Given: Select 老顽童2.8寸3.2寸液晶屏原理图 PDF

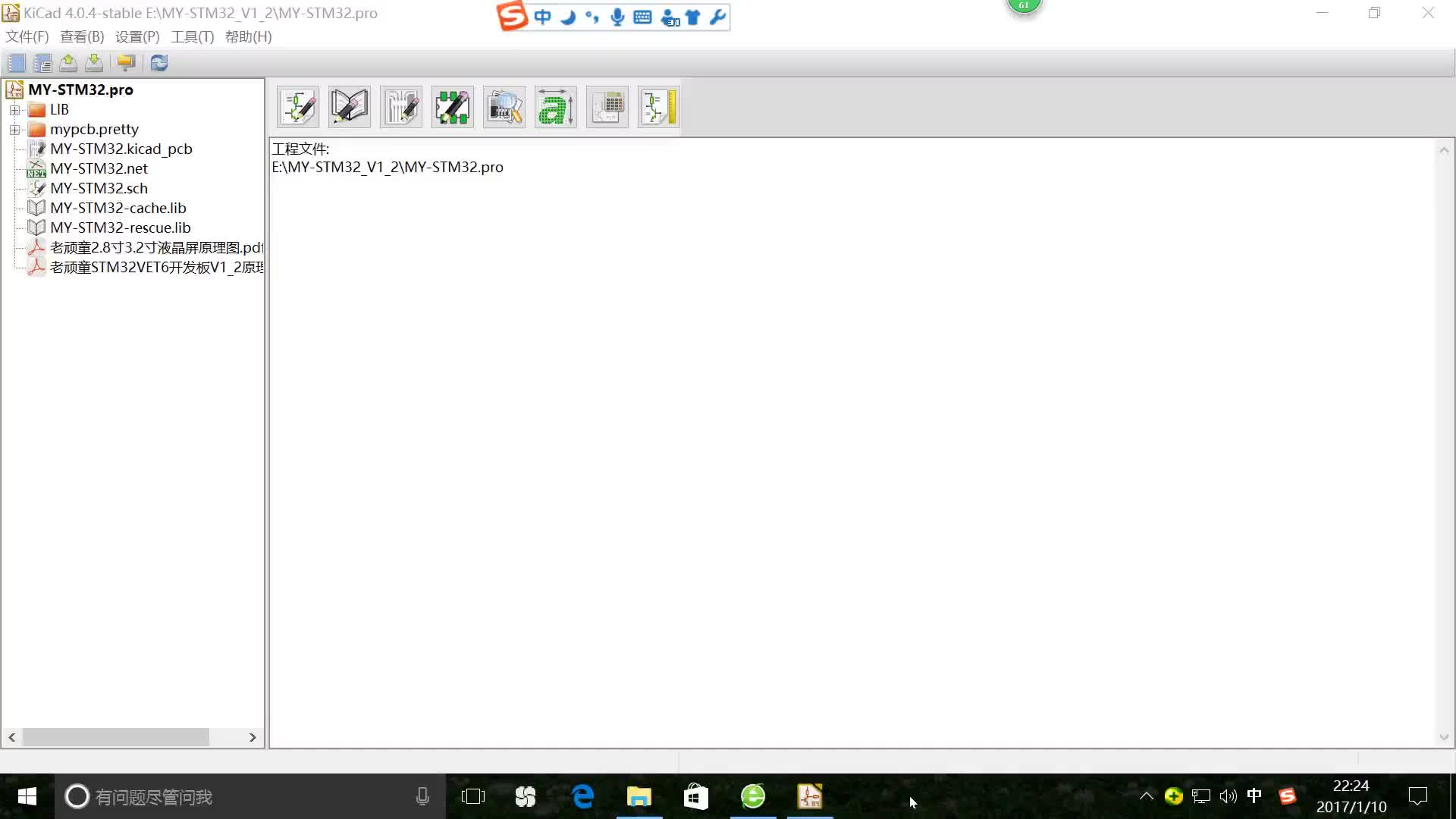Looking at the screenshot, I should [x=156, y=247].
